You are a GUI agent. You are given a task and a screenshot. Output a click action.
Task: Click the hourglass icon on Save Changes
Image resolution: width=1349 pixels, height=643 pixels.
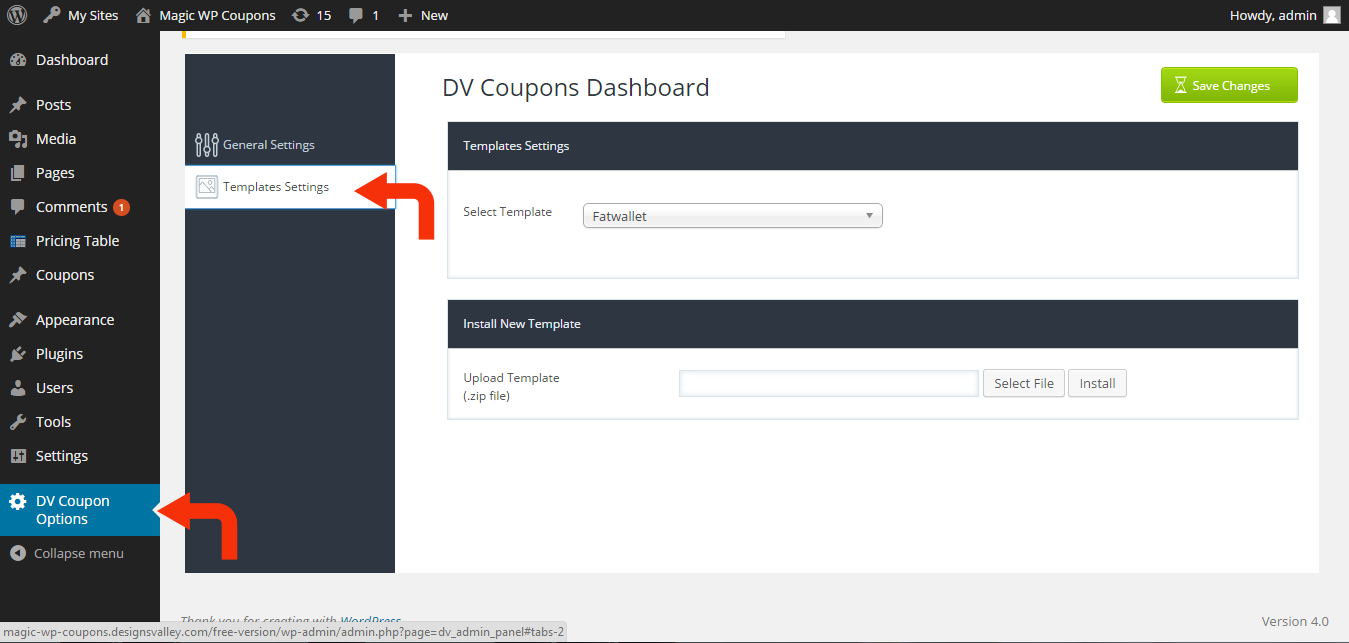(1181, 86)
